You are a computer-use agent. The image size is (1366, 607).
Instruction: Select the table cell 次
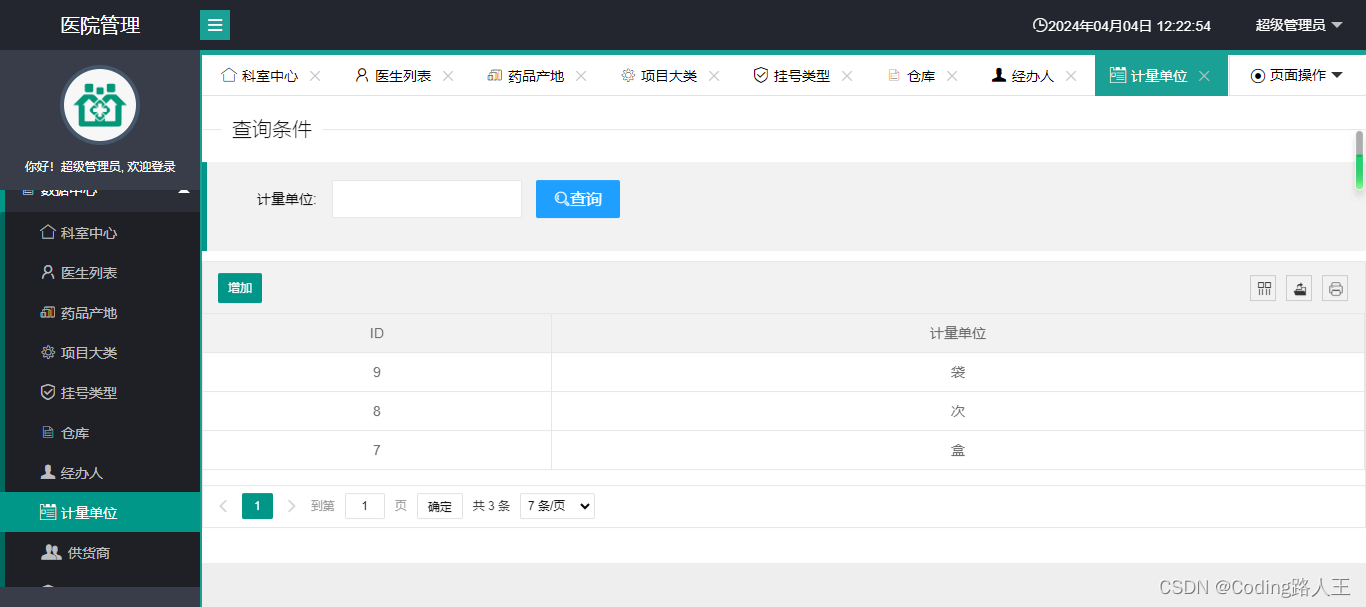click(x=958, y=411)
